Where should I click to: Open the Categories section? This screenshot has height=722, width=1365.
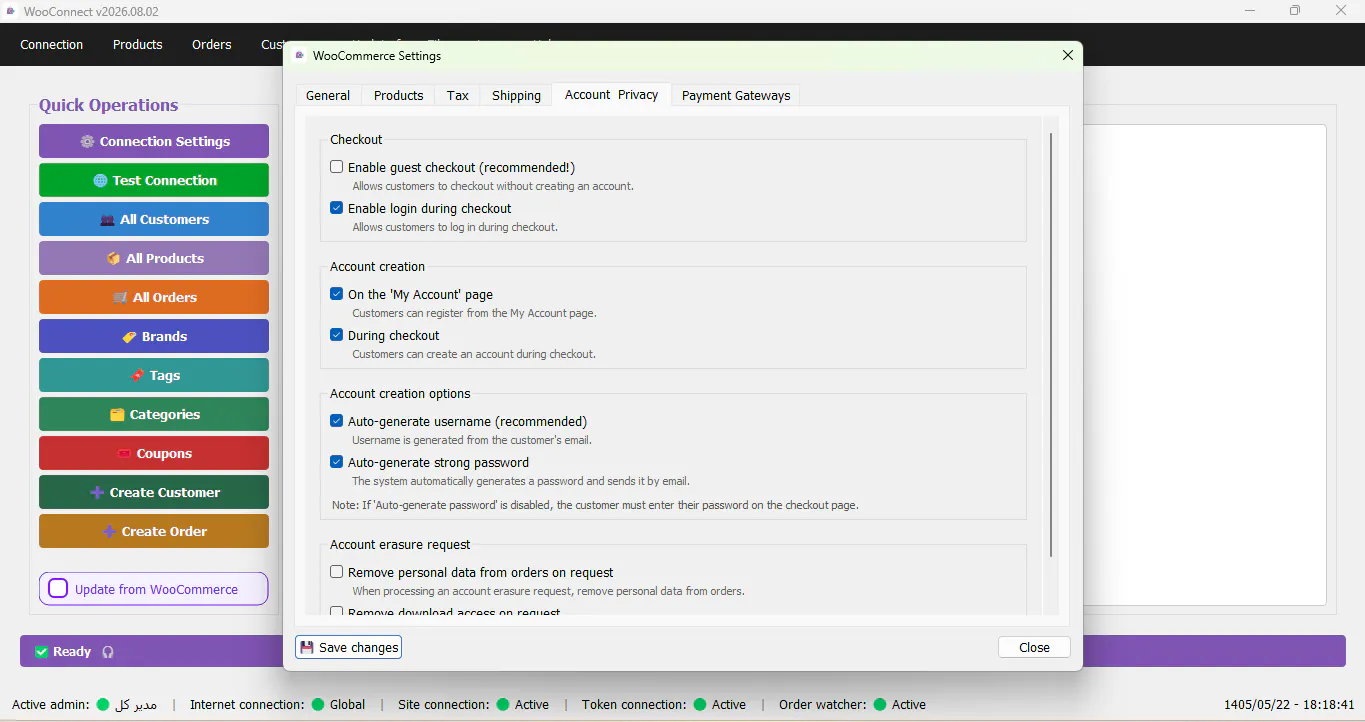coord(154,414)
